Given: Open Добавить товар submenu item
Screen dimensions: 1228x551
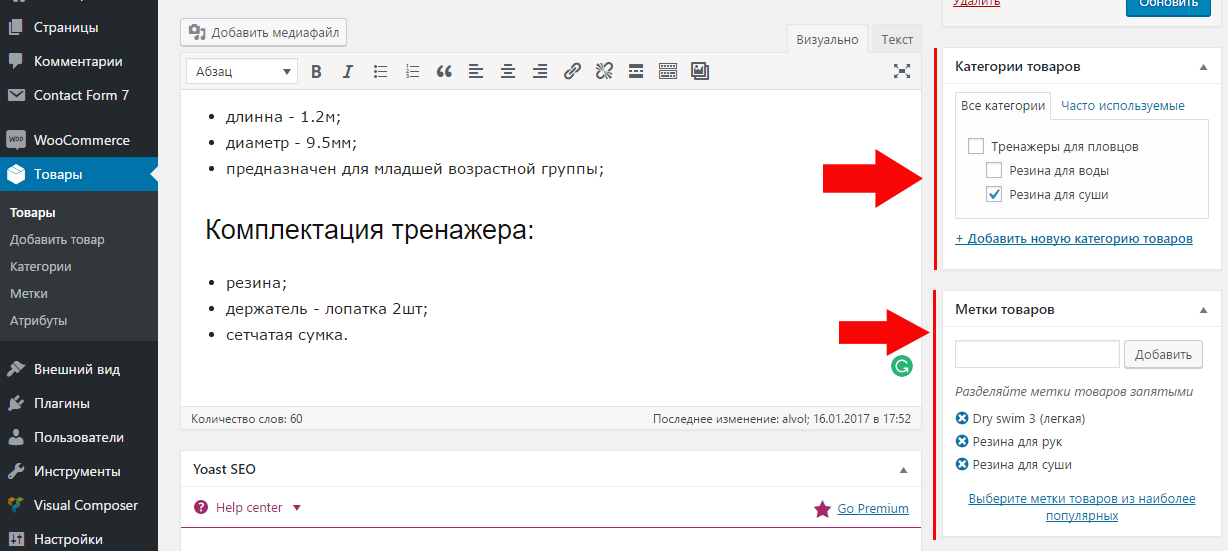Looking at the screenshot, I should 57,240.
